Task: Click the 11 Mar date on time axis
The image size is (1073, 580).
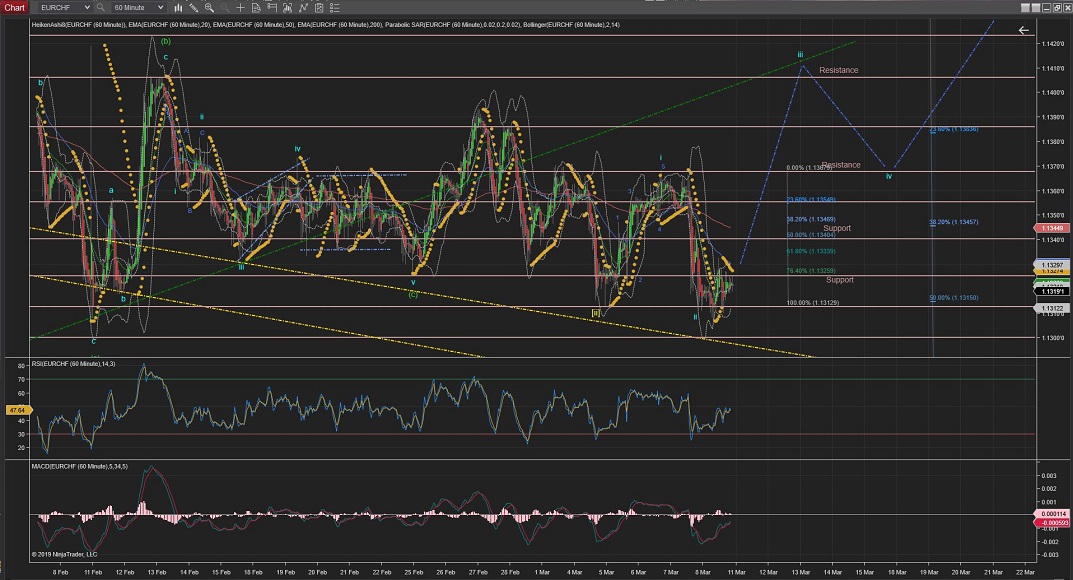Action: [736, 572]
